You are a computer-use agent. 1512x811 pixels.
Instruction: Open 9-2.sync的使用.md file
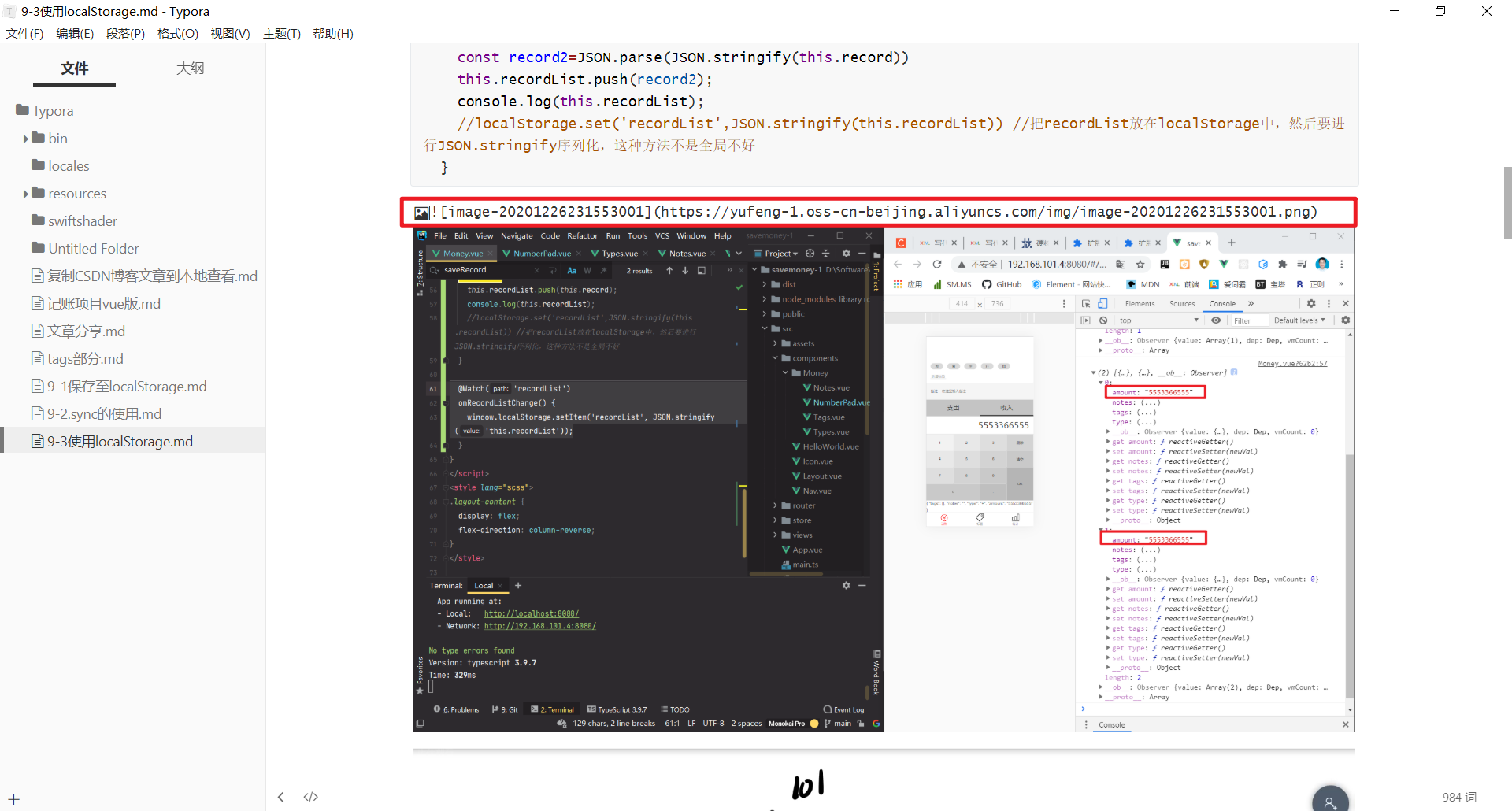(x=96, y=414)
